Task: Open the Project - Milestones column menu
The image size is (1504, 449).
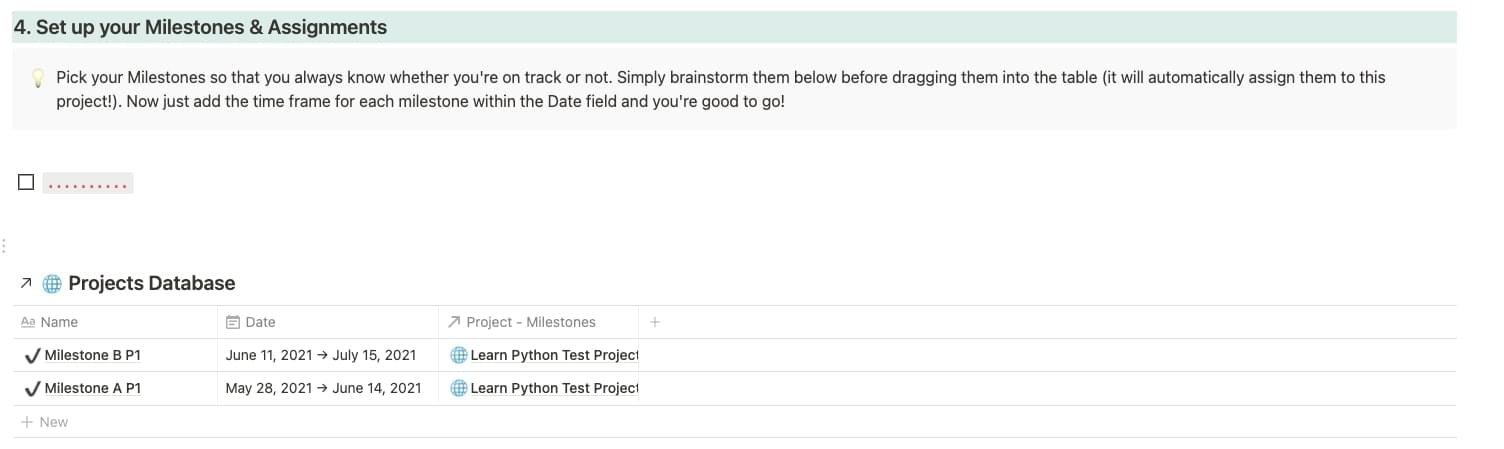Action: [530, 322]
